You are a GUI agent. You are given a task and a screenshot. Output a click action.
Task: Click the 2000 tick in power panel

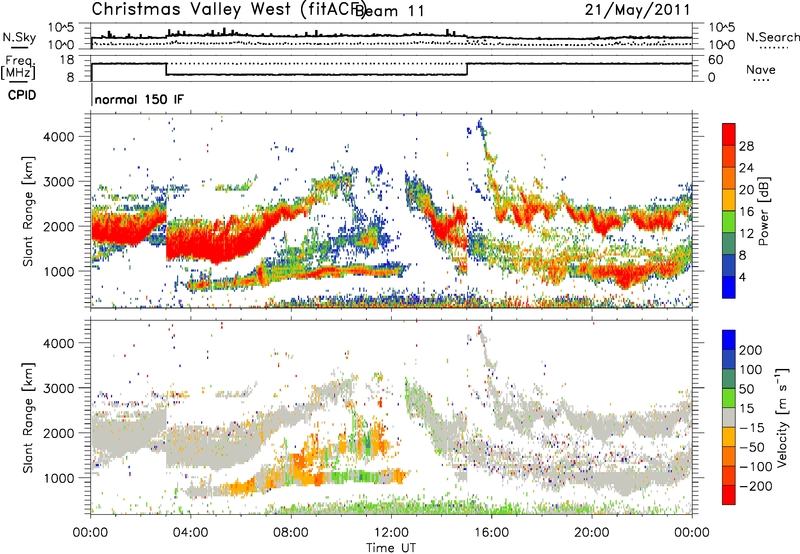pyautogui.click(x=59, y=226)
